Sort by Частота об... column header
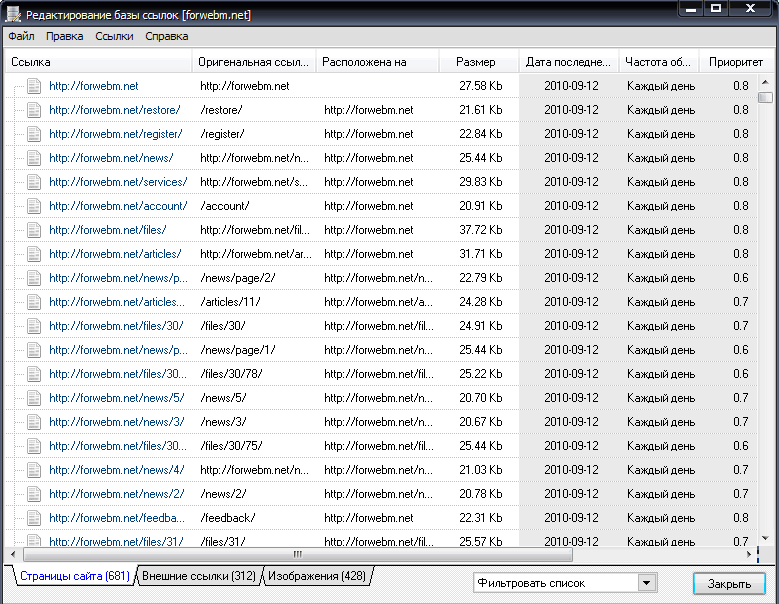This screenshot has height=604, width=779. (659, 62)
